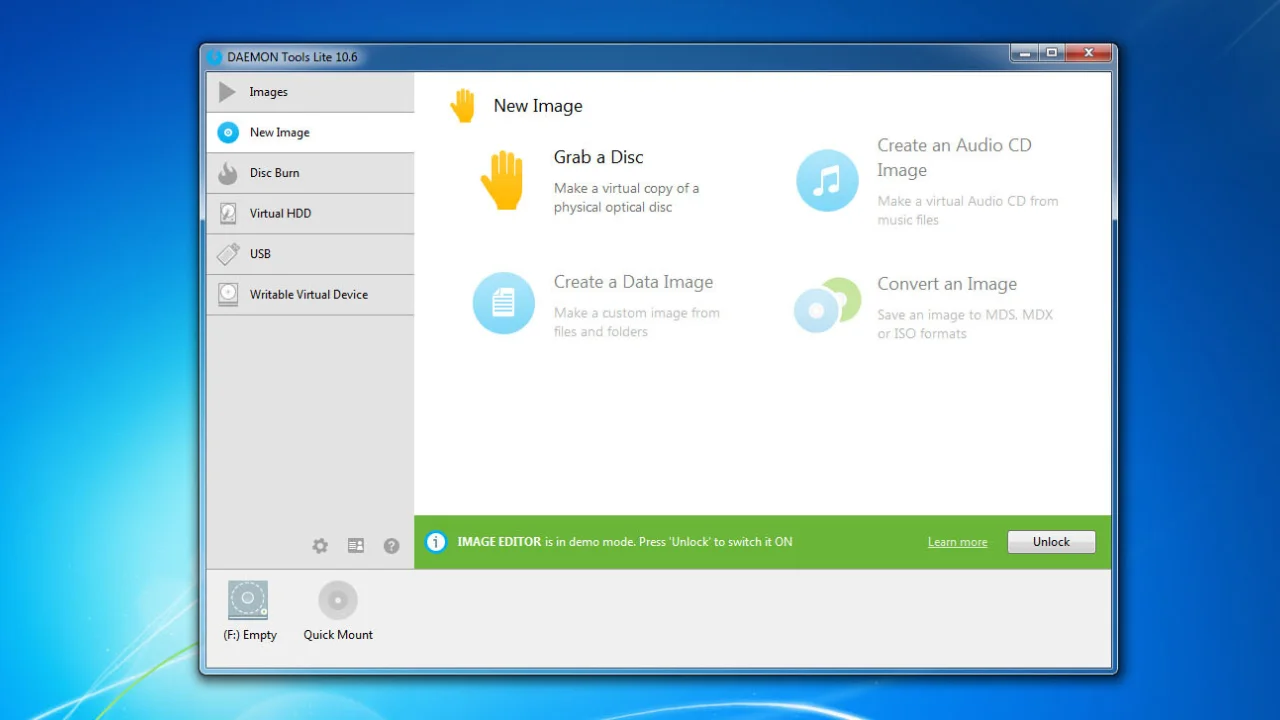Select the New Image tab label

tap(280, 132)
